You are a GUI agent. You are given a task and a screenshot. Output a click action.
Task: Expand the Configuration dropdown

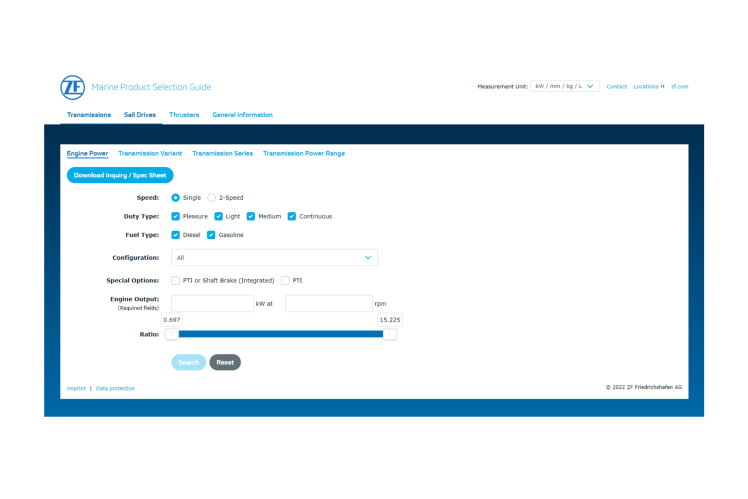pos(274,258)
